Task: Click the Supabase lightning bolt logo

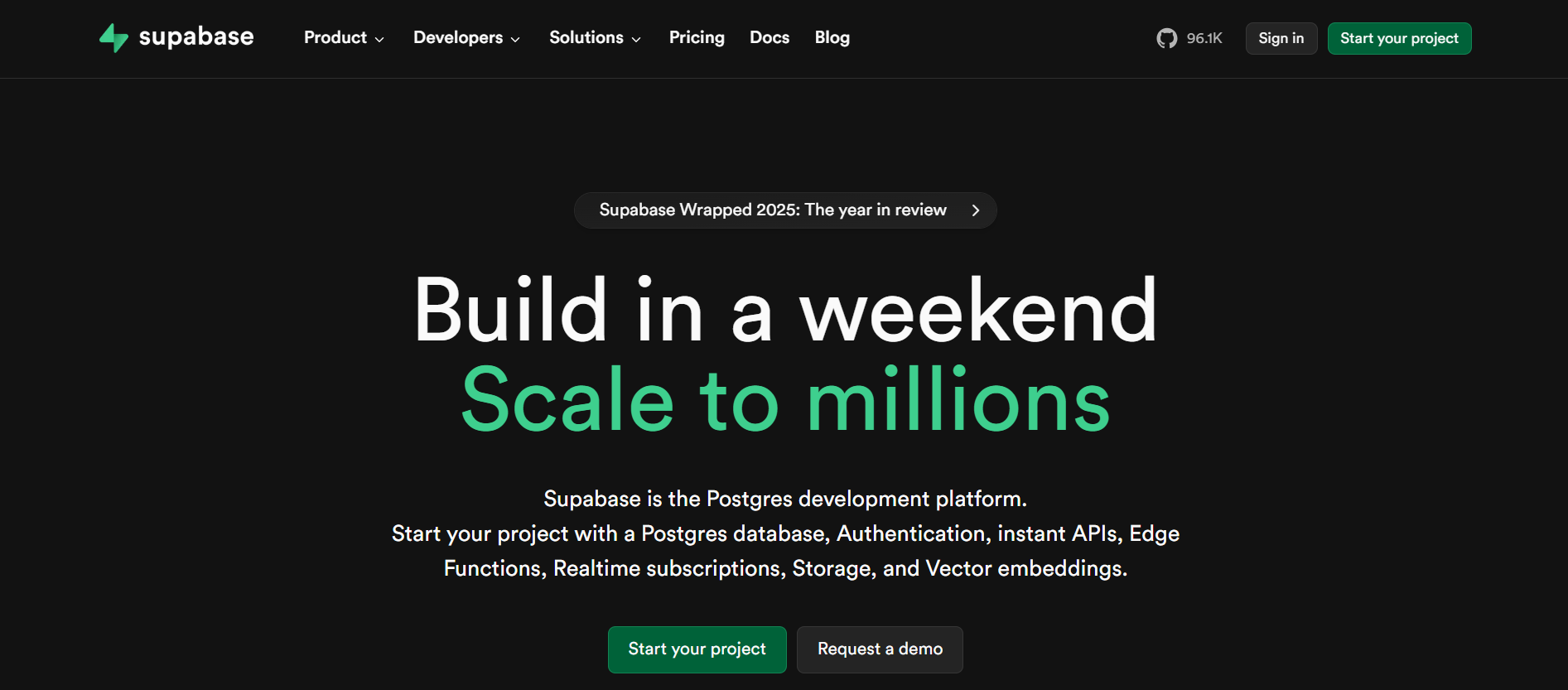Action: pos(113,37)
